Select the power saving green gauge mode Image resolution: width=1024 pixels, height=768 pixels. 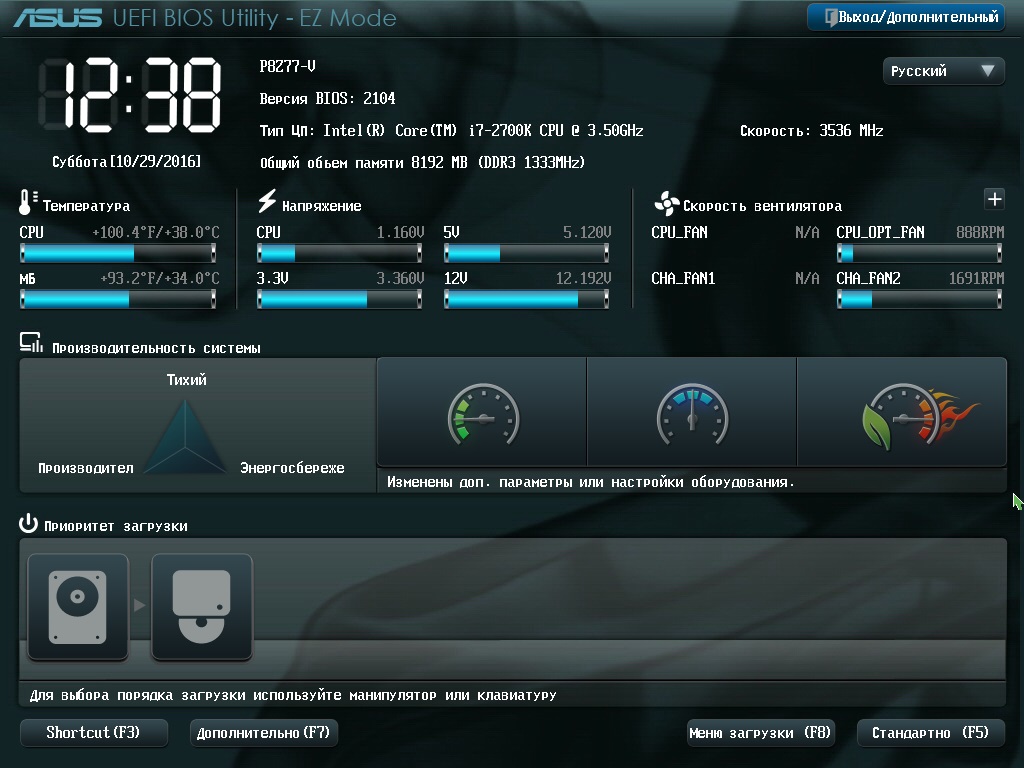482,412
